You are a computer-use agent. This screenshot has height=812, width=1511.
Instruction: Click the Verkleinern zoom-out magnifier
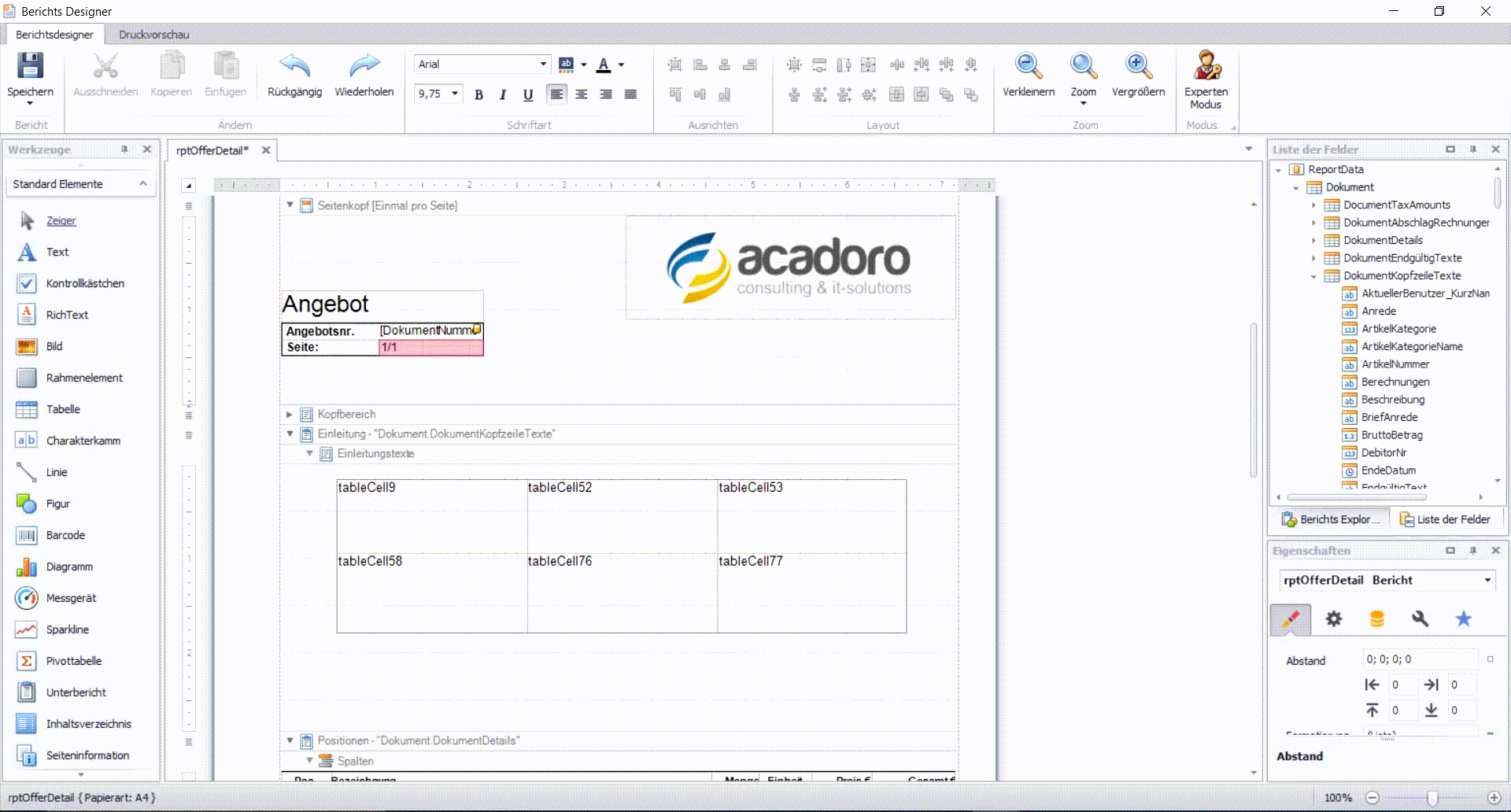tap(1028, 67)
